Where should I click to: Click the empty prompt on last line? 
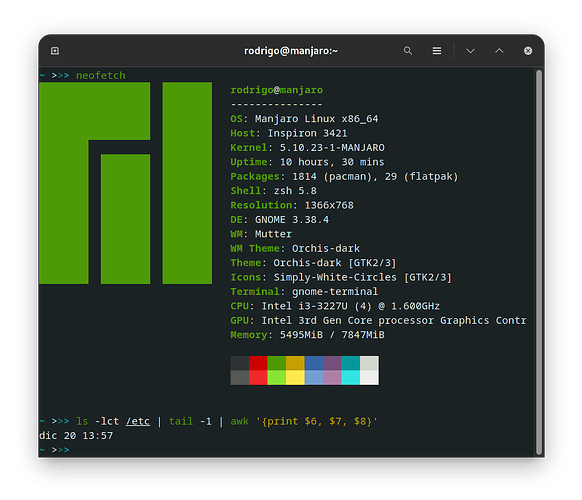point(54,450)
